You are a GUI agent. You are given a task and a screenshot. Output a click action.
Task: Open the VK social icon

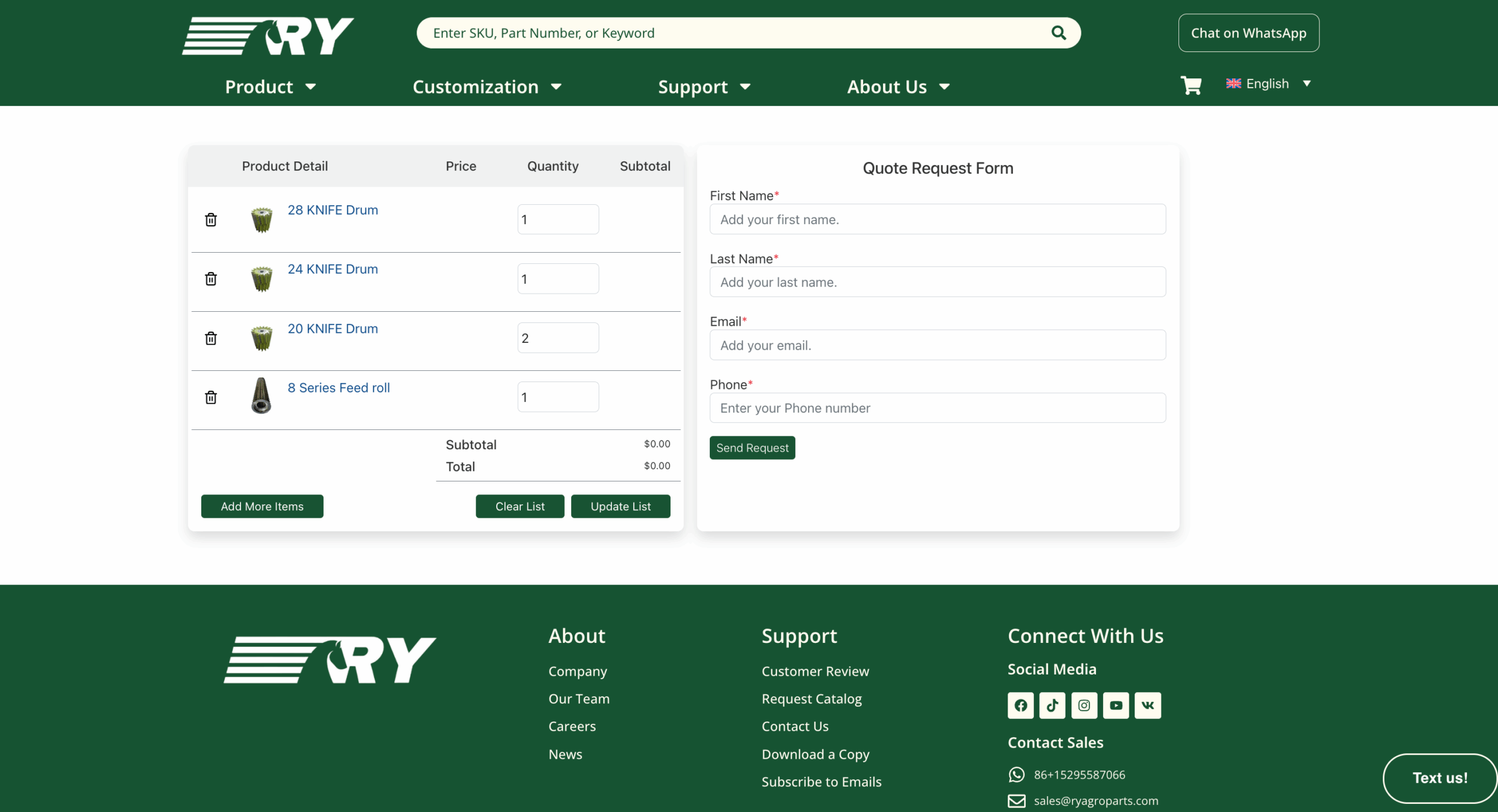click(x=1147, y=705)
